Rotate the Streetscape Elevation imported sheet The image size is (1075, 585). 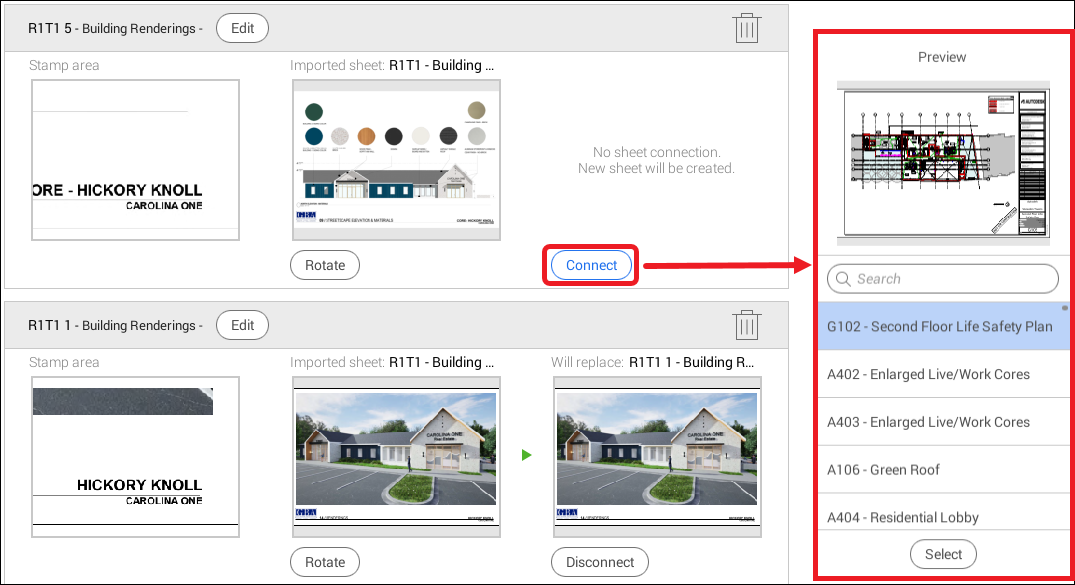pos(325,265)
